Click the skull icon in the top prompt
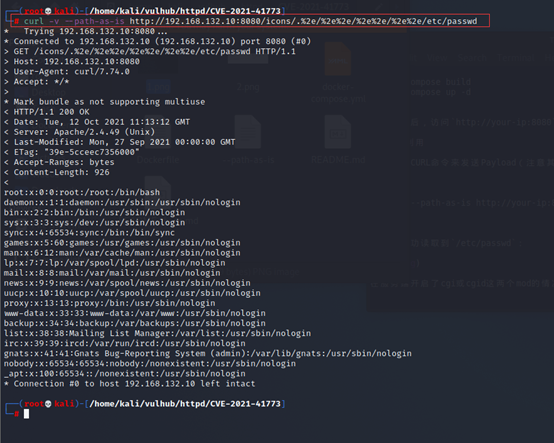The height and width of the screenshot is (443, 554). (48, 11)
